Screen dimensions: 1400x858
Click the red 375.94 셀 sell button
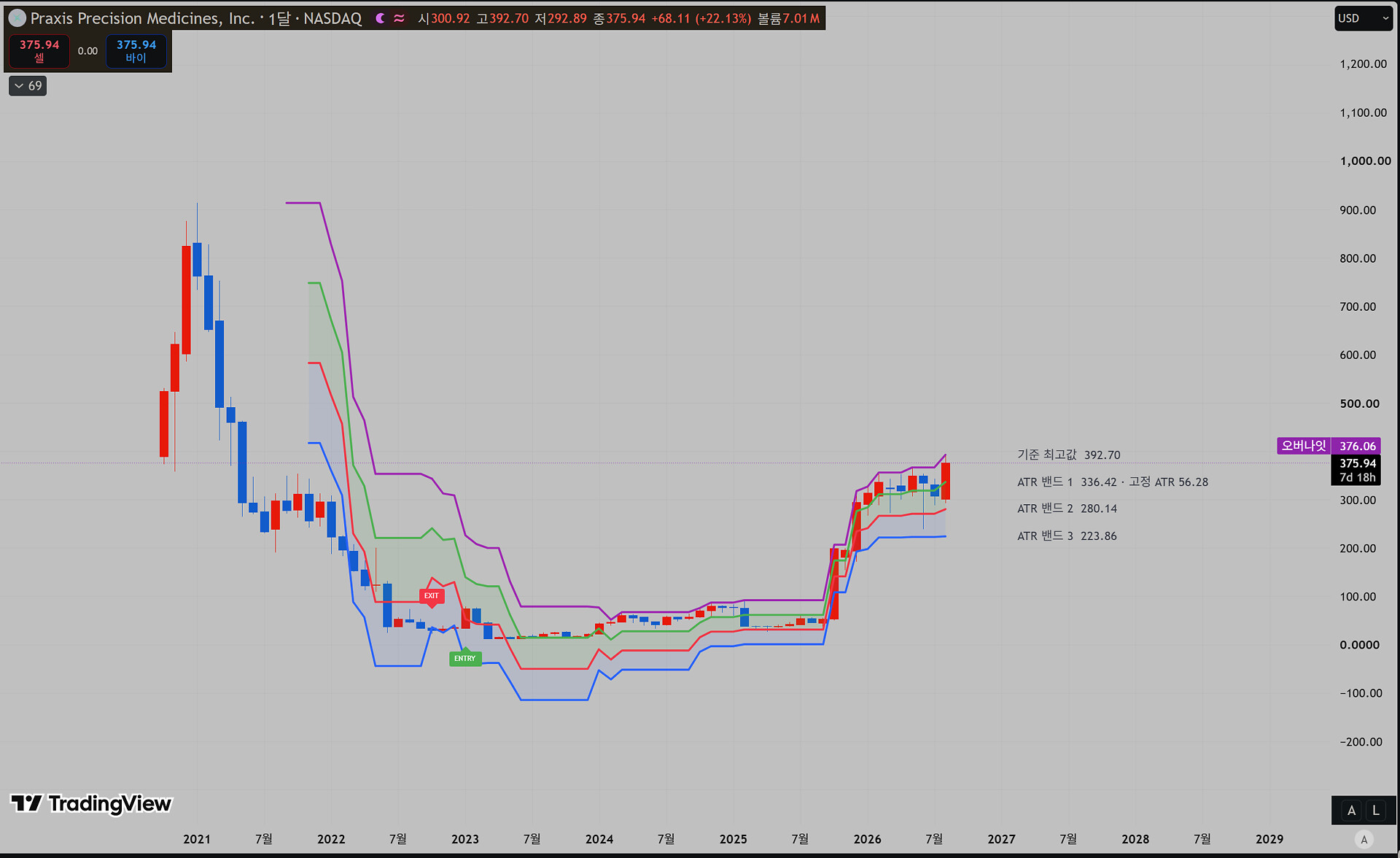point(39,51)
